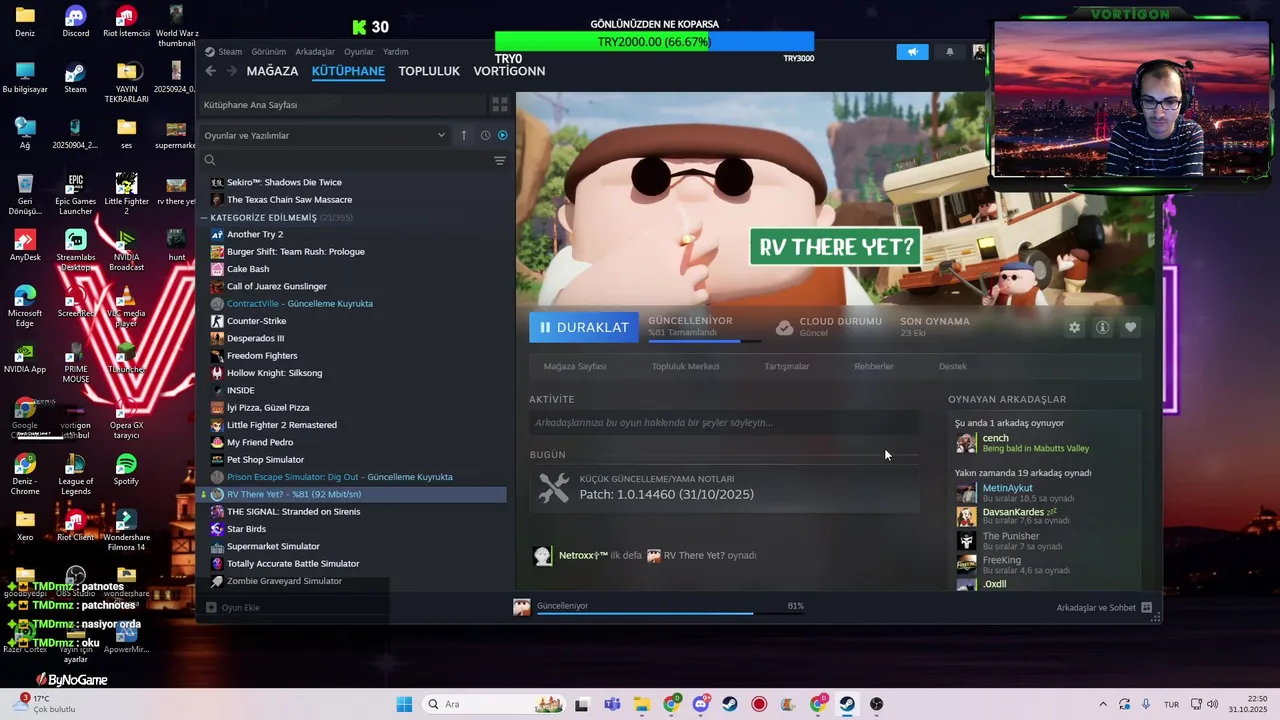Open the Yardım menu
1280x720 pixels.
coord(396,52)
